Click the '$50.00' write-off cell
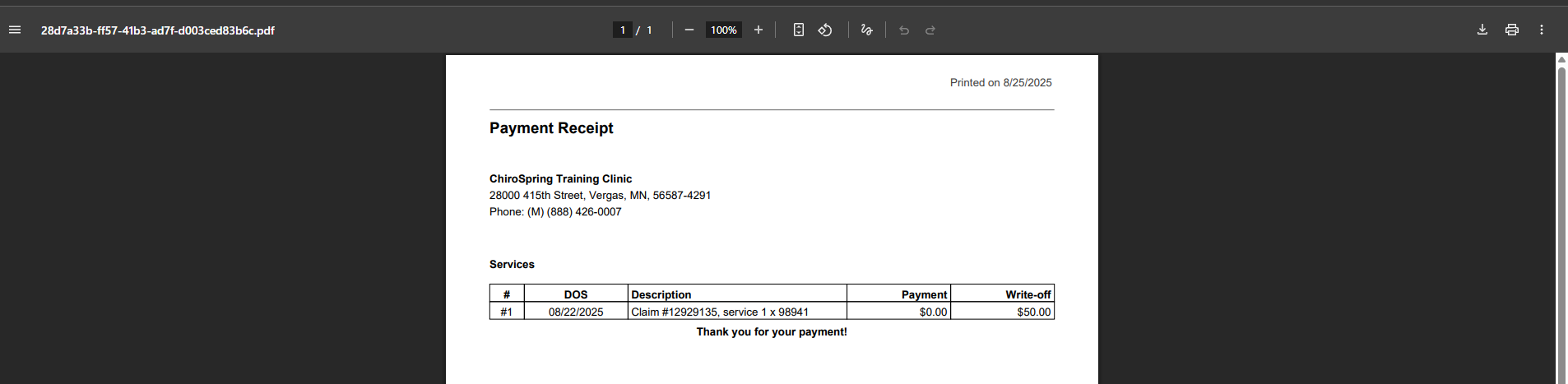 [x=1003, y=312]
